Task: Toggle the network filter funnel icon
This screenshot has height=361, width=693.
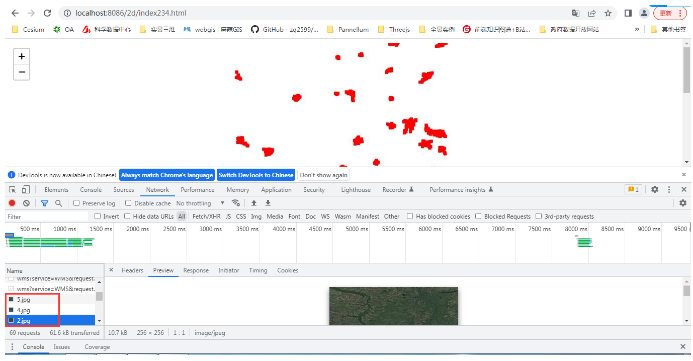Action: pyautogui.click(x=44, y=203)
